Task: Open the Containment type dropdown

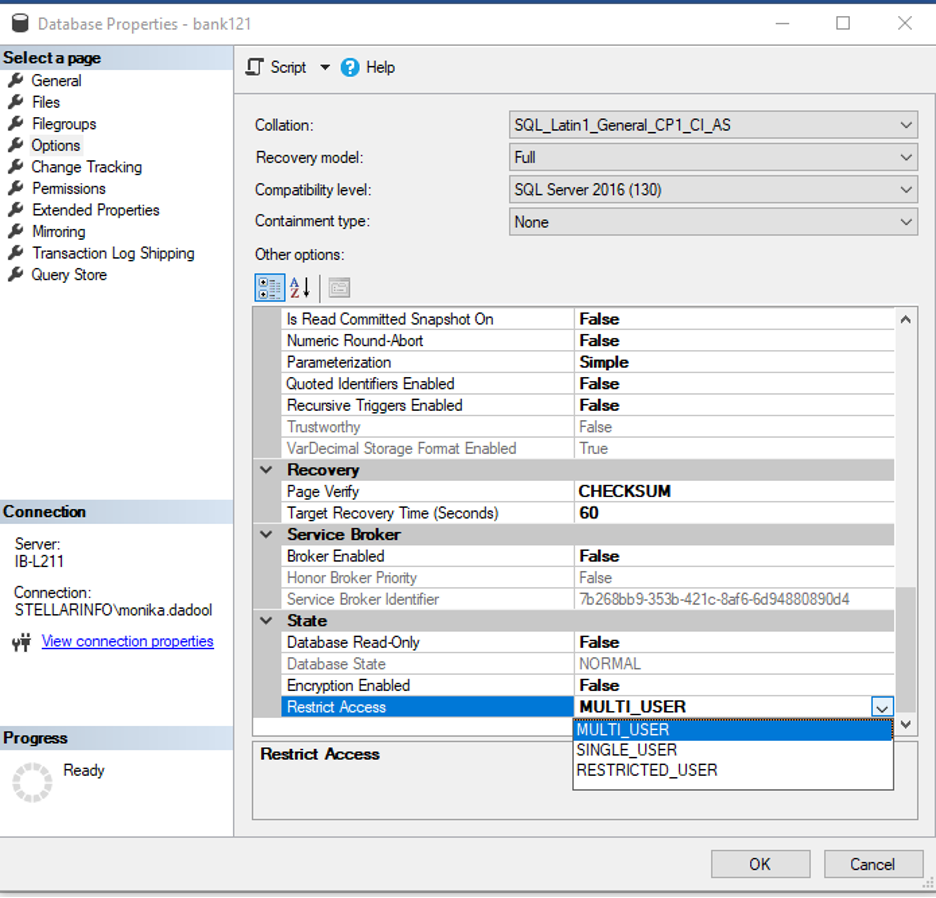Action: click(x=713, y=222)
